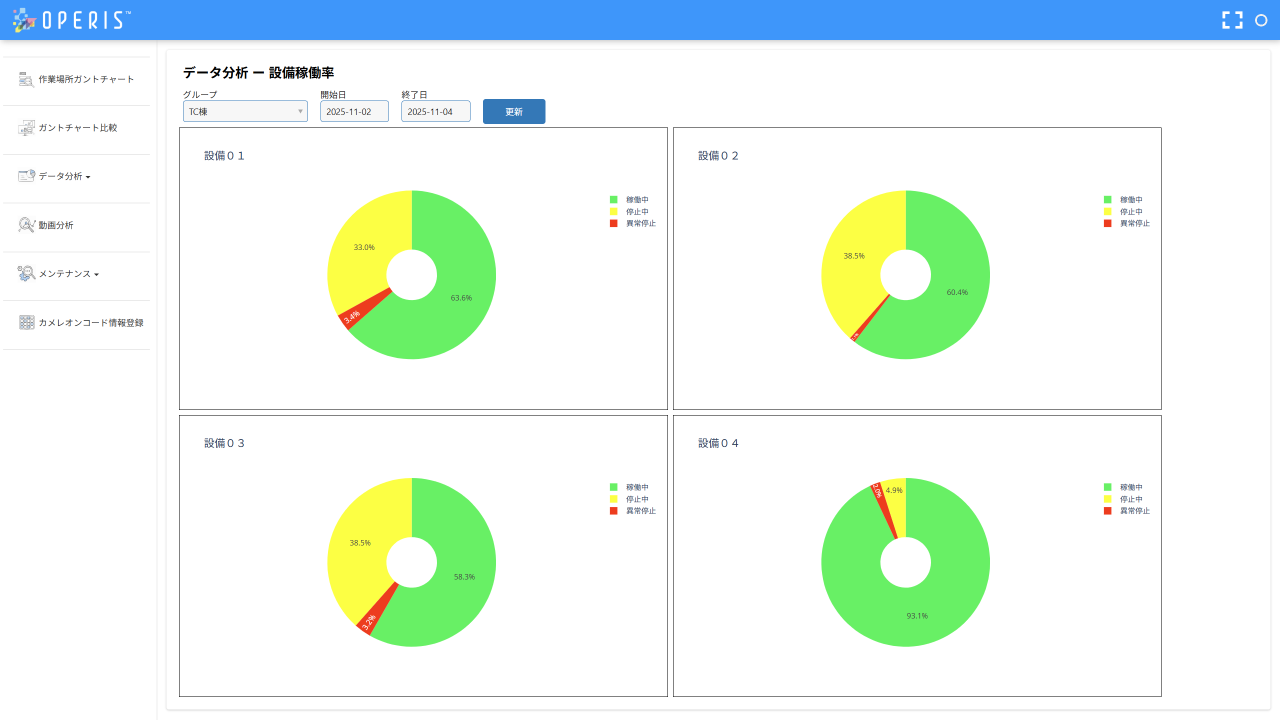
Task: Toggle fullscreen with the header bracket icon
Action: 1232,20
